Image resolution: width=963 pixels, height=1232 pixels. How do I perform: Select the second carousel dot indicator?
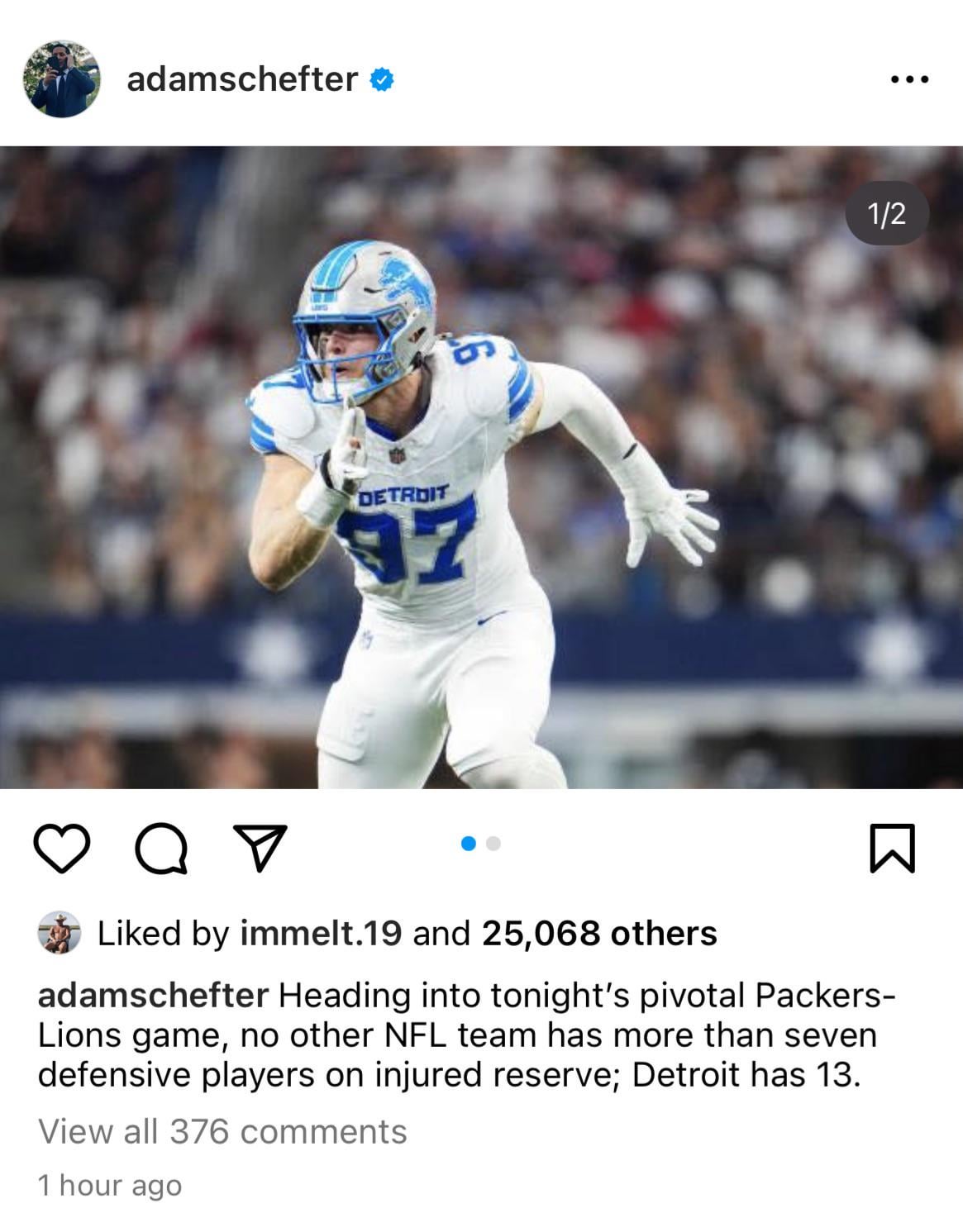coord(494,844)
